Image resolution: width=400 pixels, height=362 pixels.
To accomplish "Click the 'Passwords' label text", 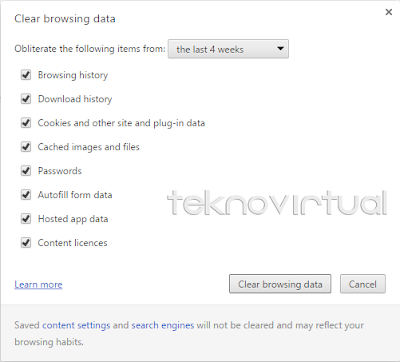I will click(x=60, y=171).
